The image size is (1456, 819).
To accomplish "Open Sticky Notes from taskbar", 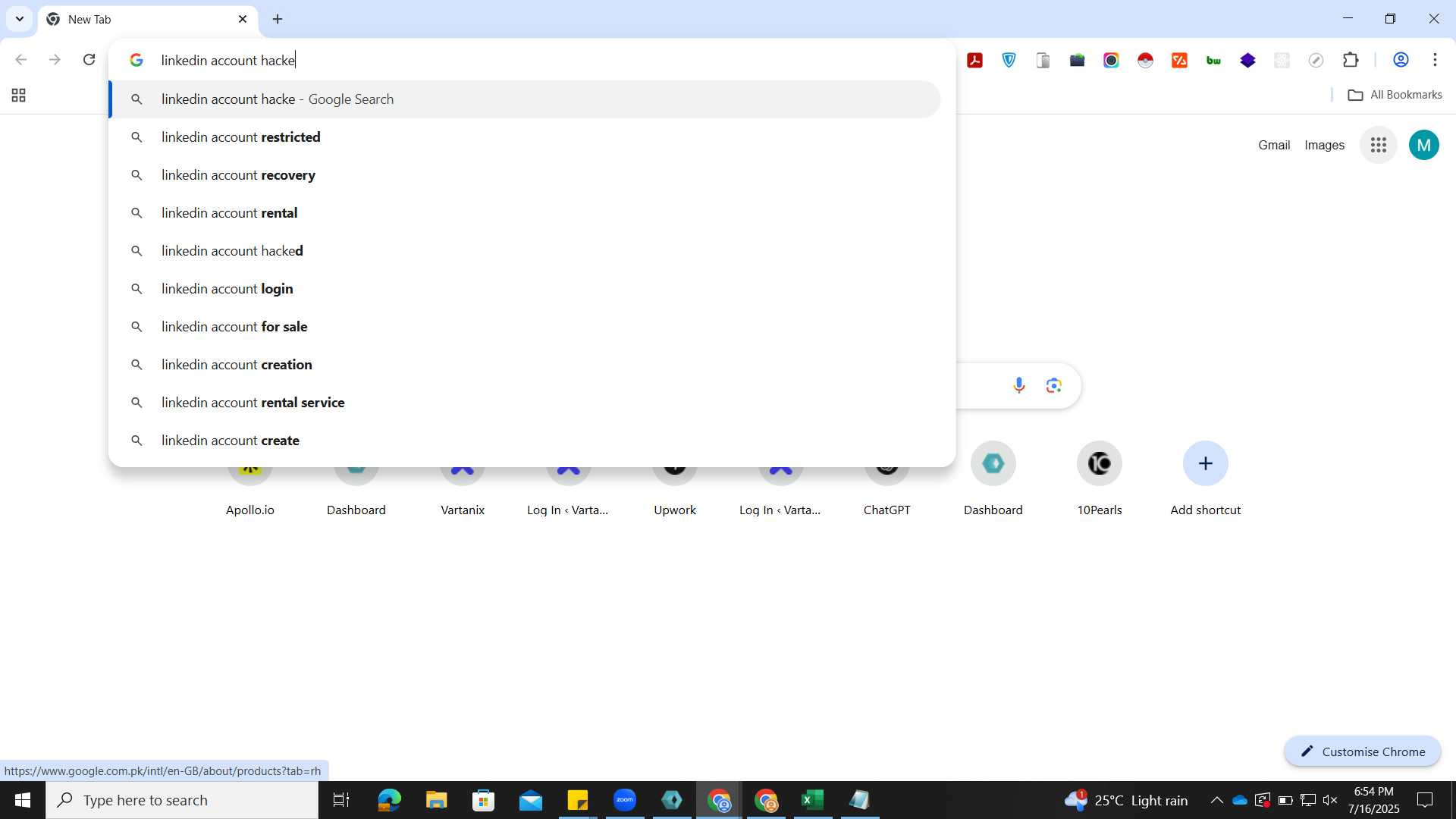I will pos(577,800).
